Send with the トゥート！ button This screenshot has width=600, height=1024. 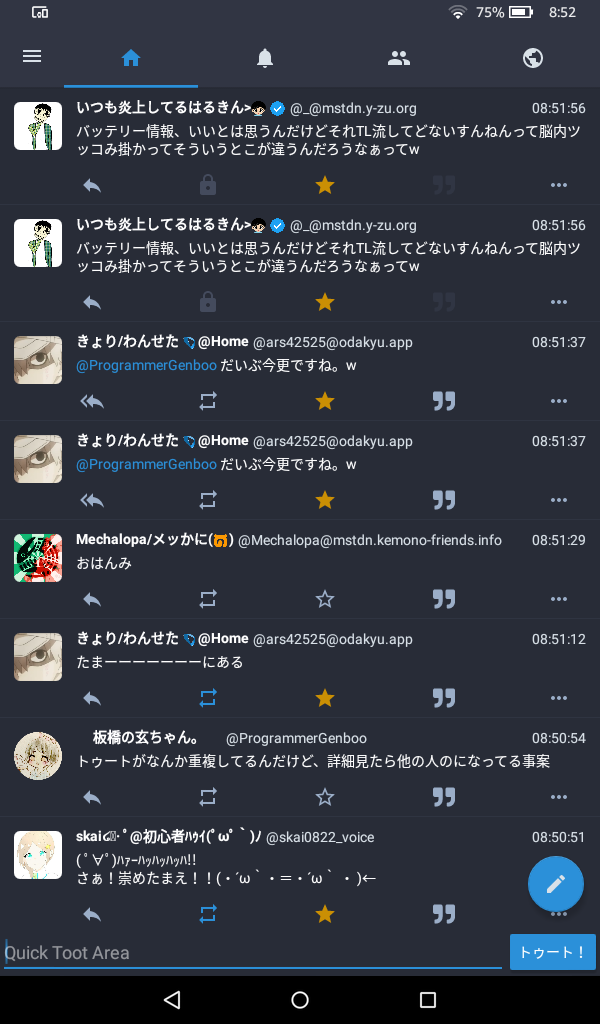coord(552,952)
